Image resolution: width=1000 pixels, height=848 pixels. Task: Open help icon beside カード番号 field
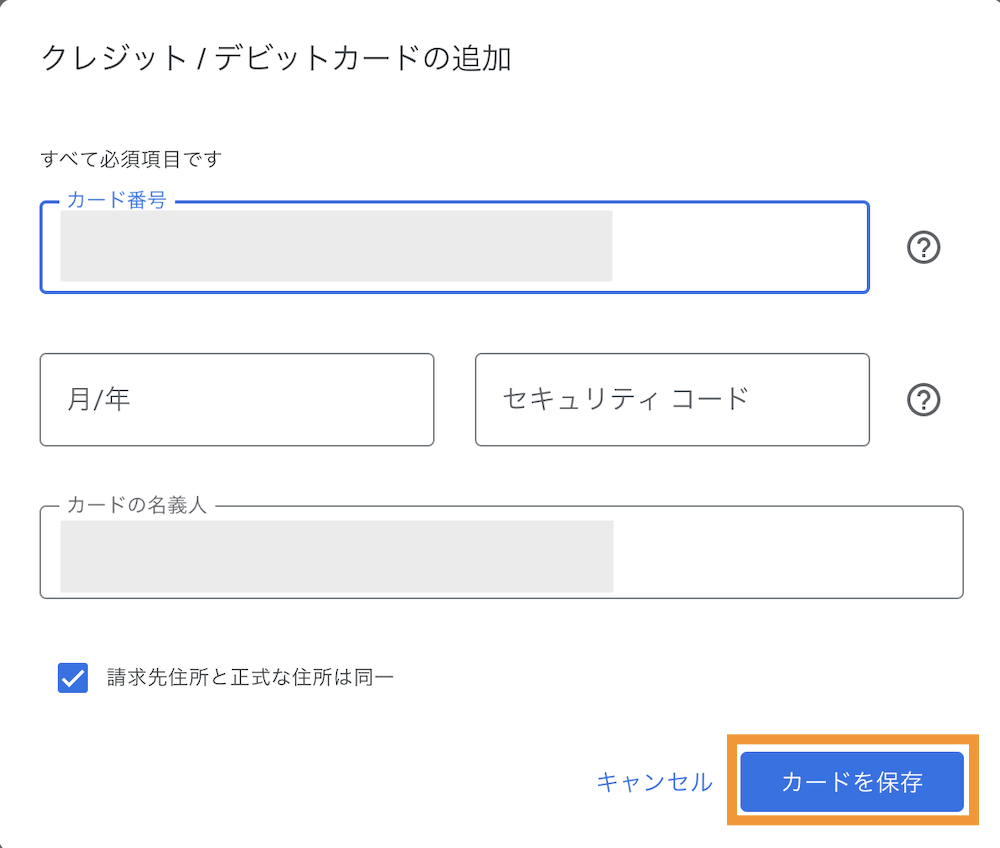click(923, 247)
